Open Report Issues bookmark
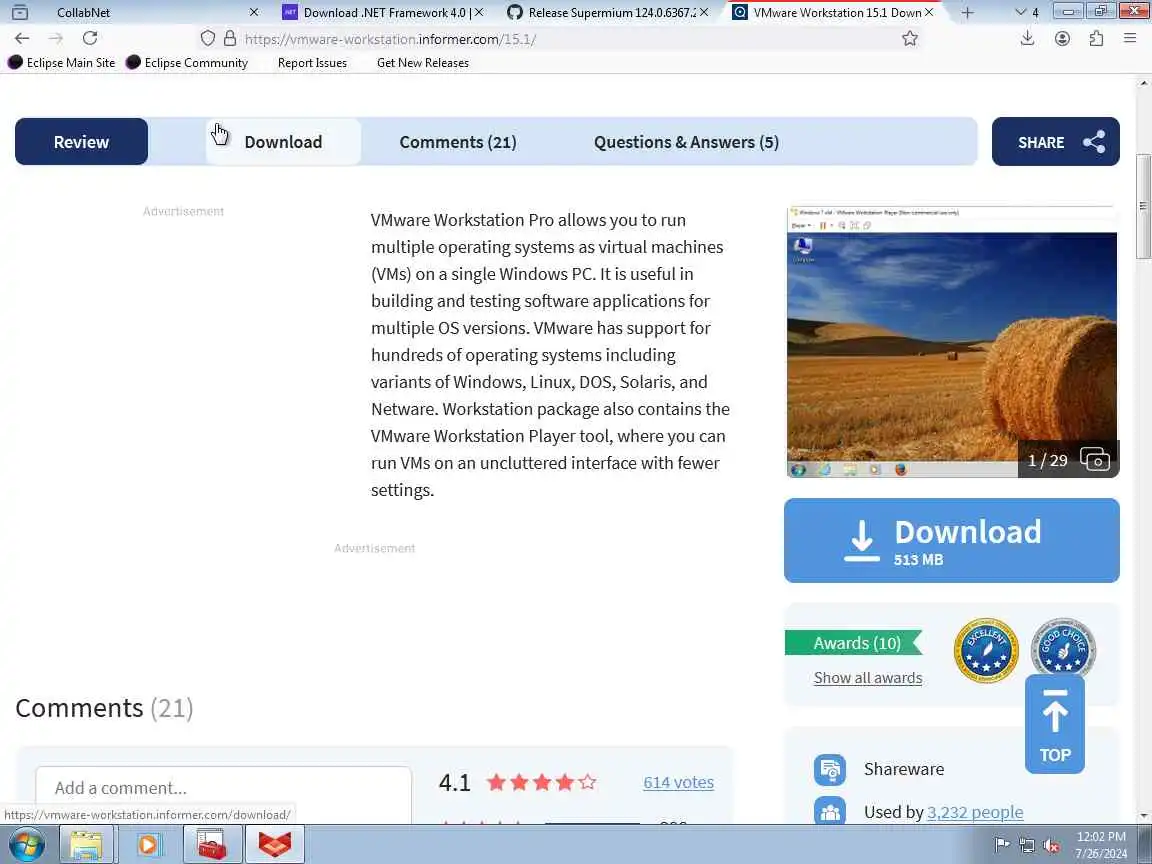Screen dimensions: 1152x864 point(312,62)
